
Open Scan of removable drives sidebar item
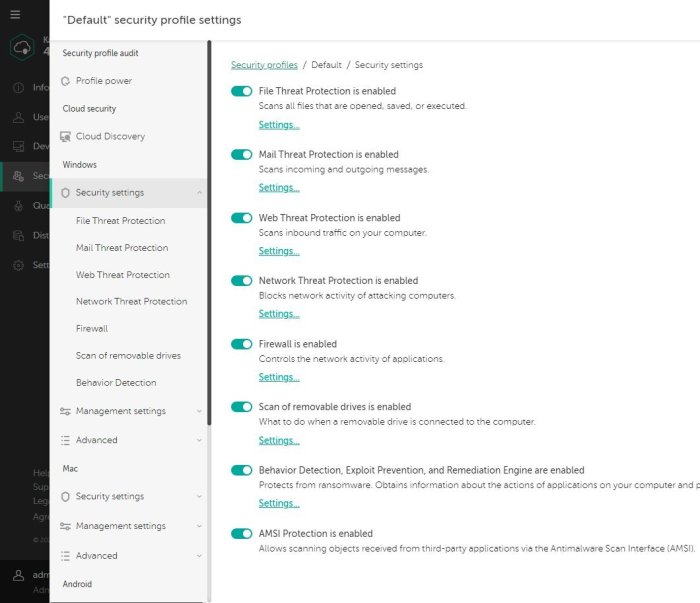click(128, 356)
